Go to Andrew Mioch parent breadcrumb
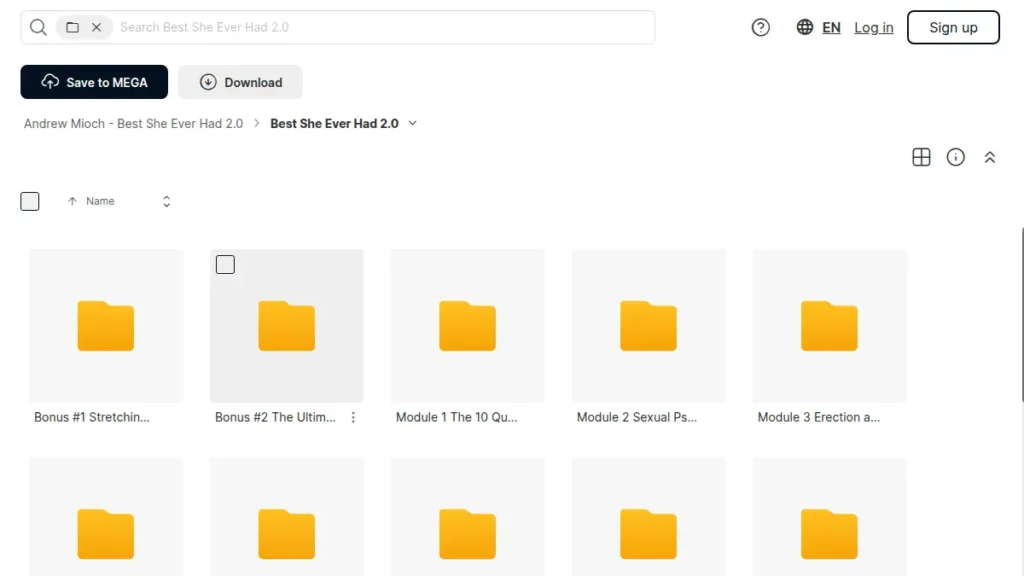Screen dimensions: 1024x576 133,123
